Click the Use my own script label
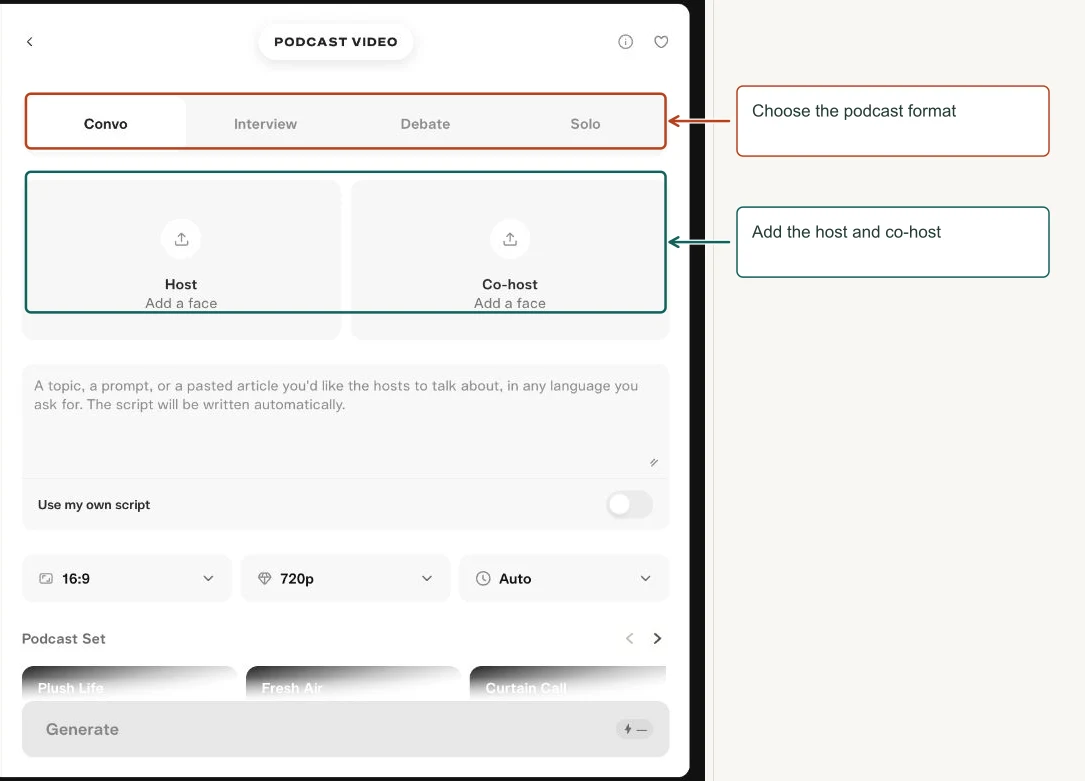The width and height of the screenshot is (1085, 781). 94,504
